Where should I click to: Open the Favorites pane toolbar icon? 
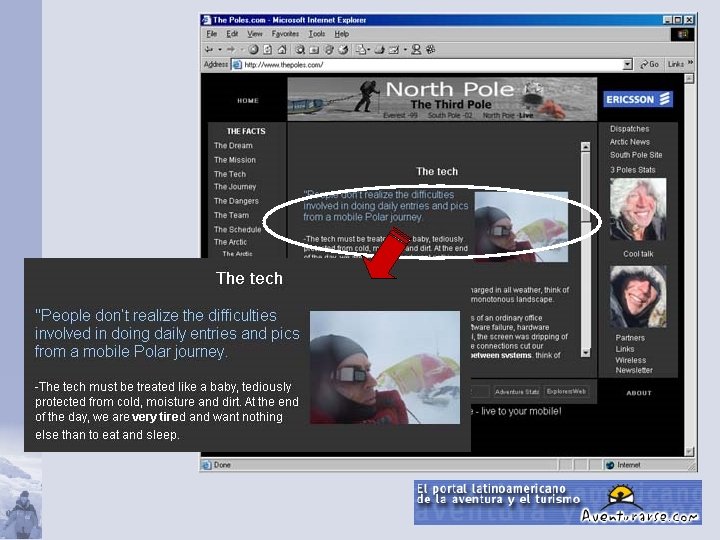(314, 50)
